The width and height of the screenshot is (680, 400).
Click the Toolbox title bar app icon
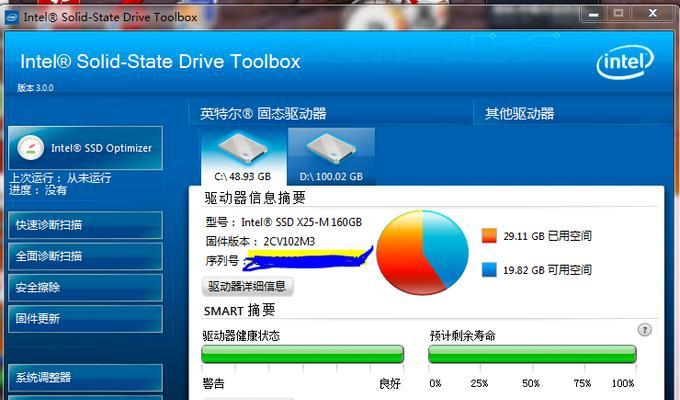12,17
